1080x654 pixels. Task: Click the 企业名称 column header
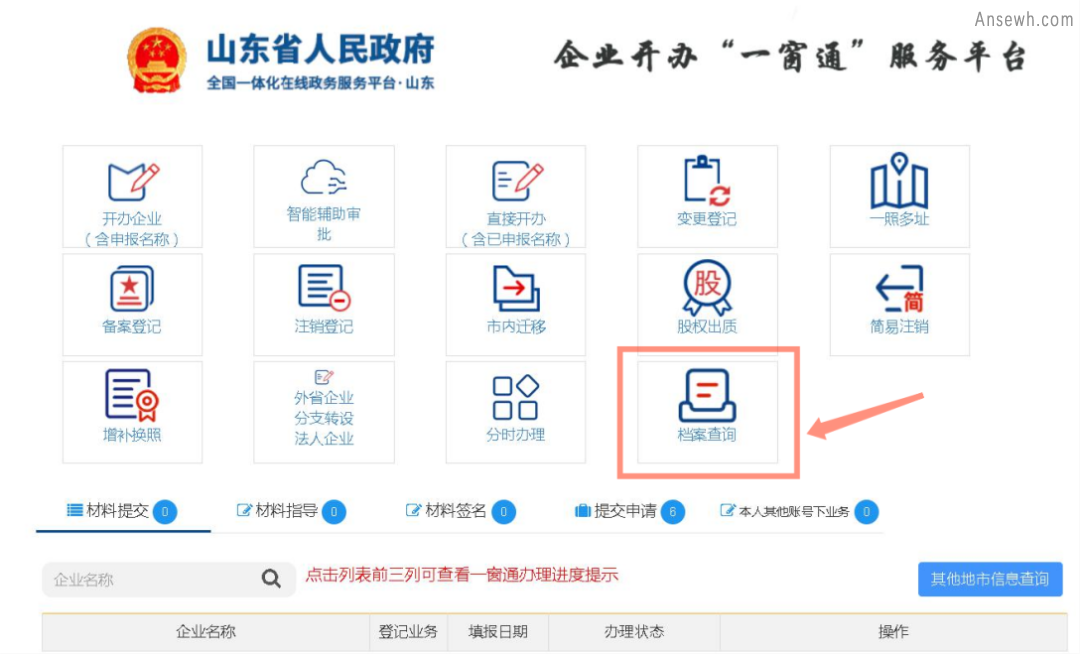(x=206, y=632)
